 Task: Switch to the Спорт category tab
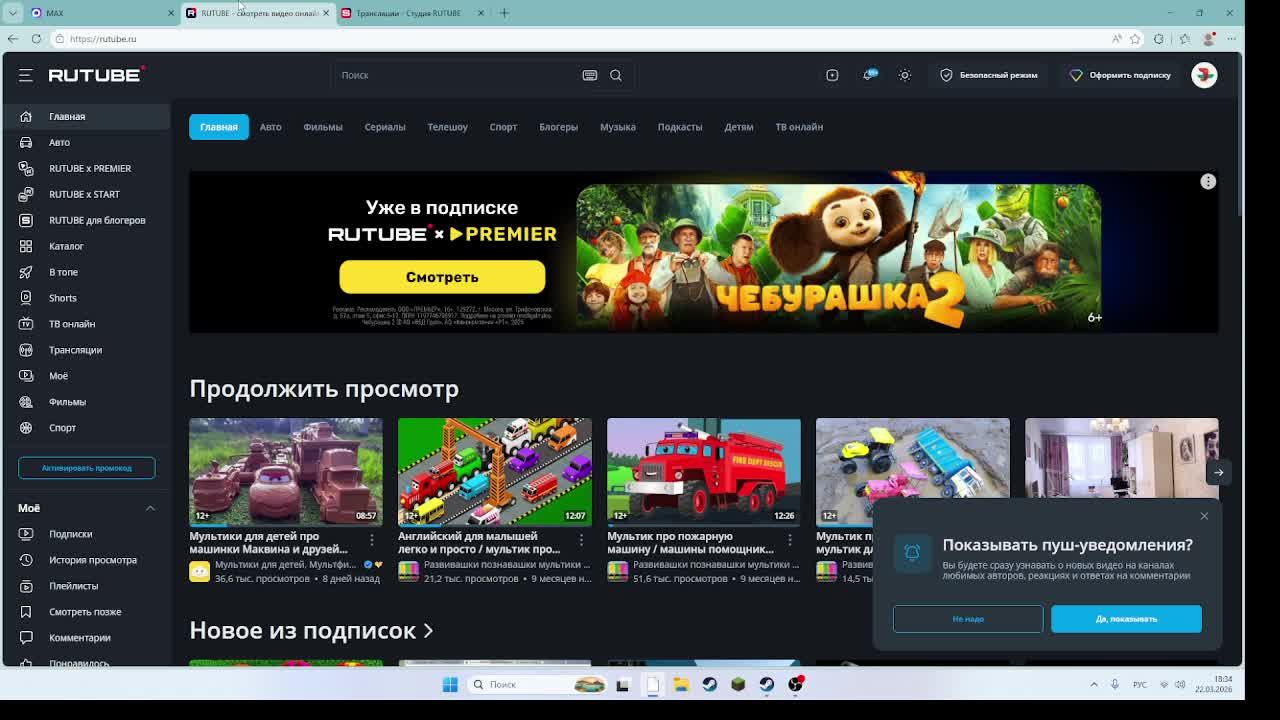[503, 127]
